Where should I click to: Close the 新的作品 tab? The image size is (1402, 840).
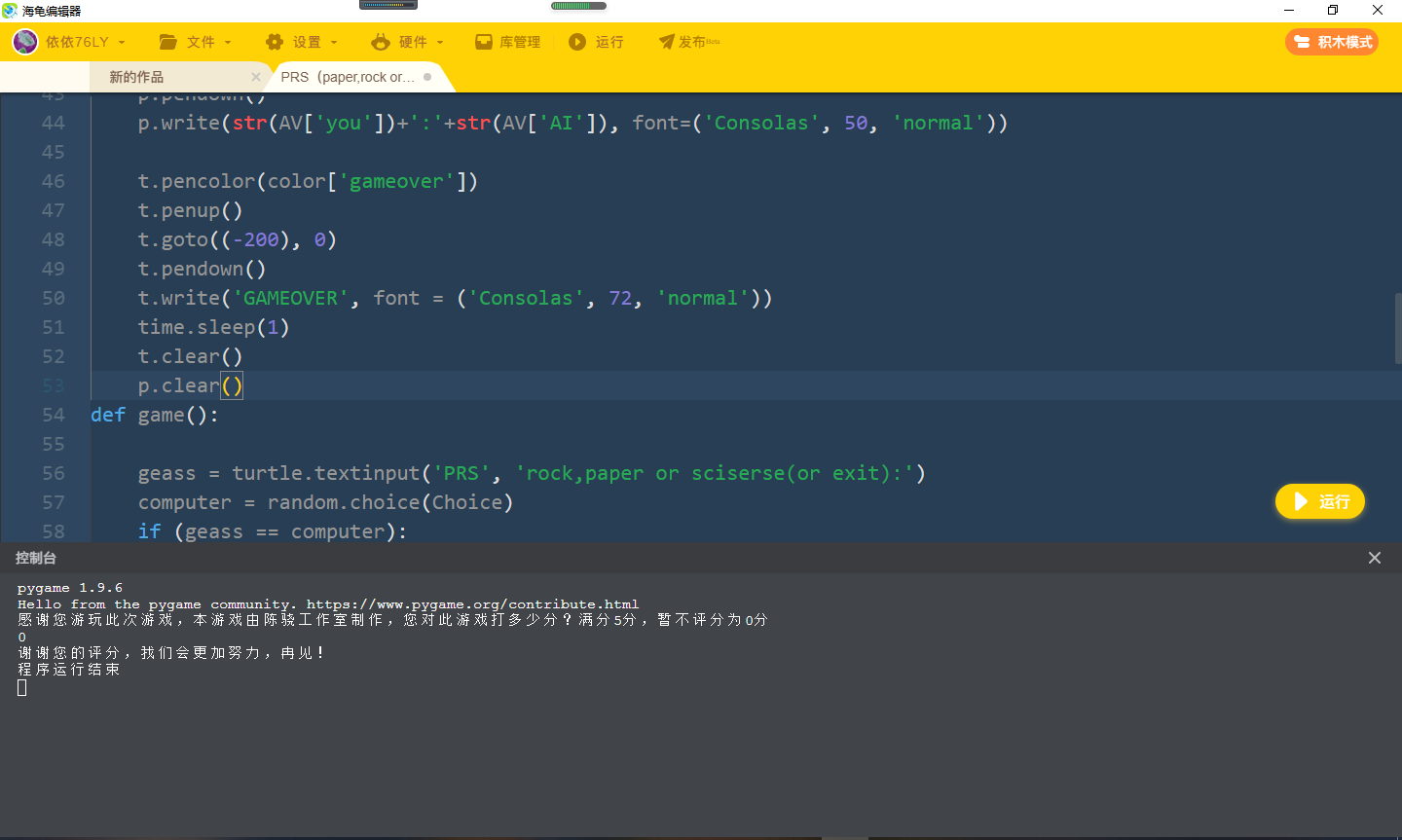(x=256, y=77)
